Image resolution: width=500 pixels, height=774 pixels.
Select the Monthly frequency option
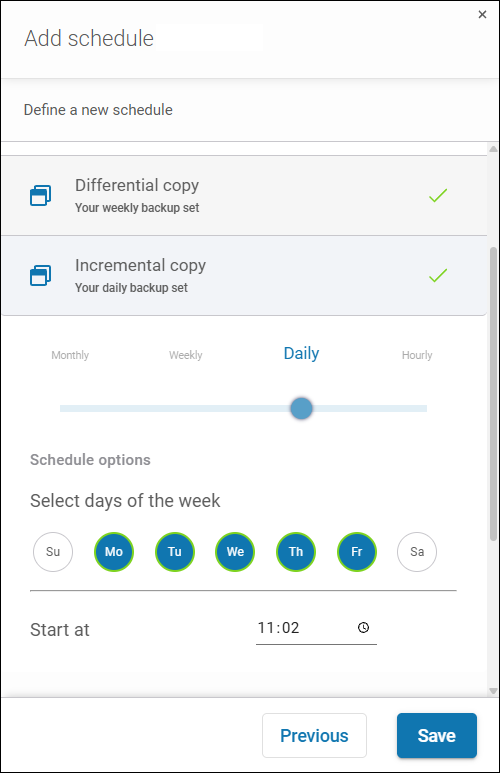click(x=70, y=355)
